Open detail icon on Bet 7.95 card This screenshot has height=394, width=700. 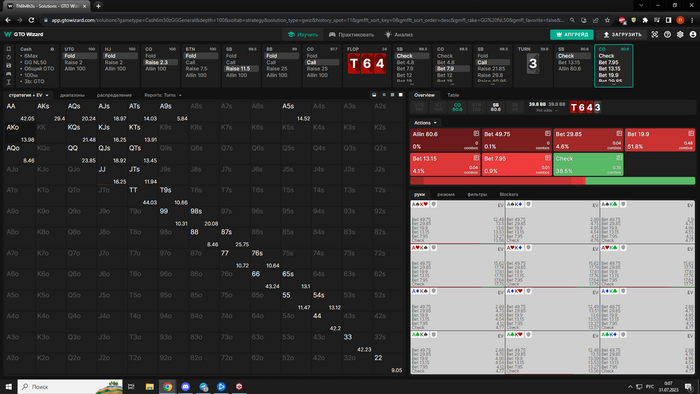click(547, 158)
